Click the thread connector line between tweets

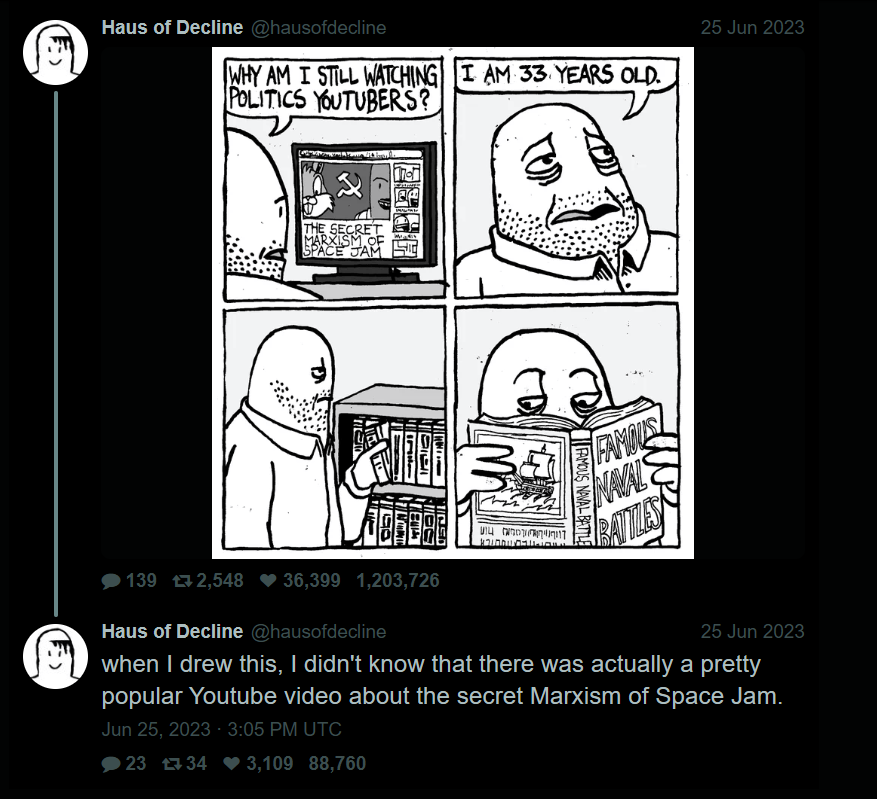pyautogui.click(x=56, y=353)
